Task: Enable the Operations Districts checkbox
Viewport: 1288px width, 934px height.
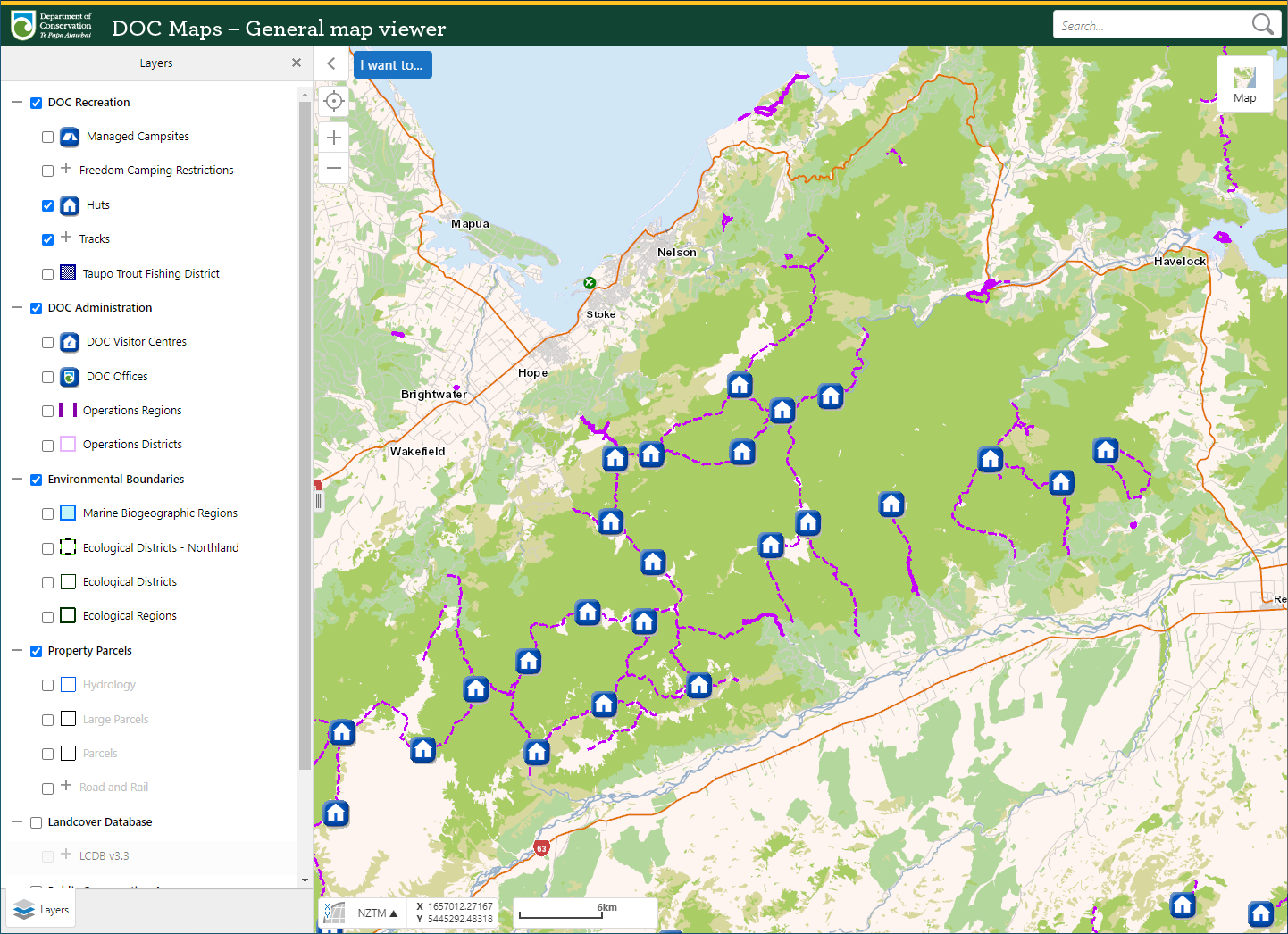Action: (x=48, y=446)
